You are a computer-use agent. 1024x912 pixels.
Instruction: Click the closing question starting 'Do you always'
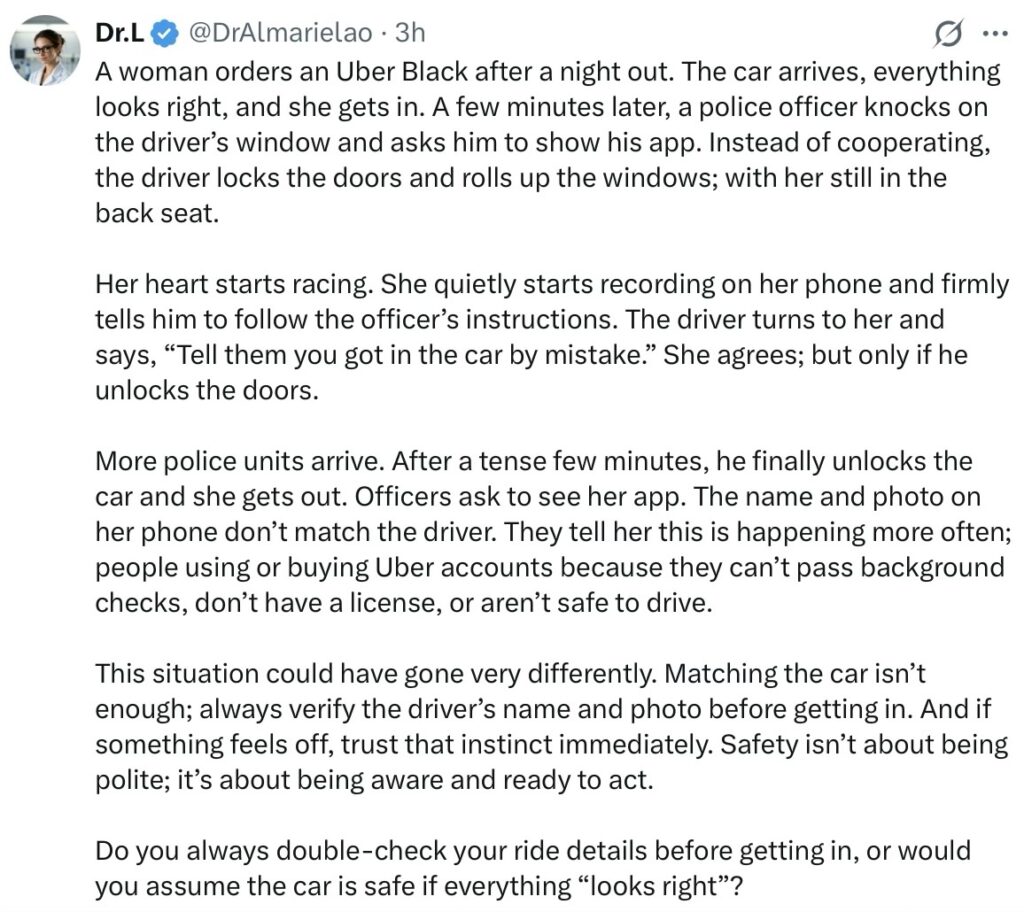tap(532, 868)
